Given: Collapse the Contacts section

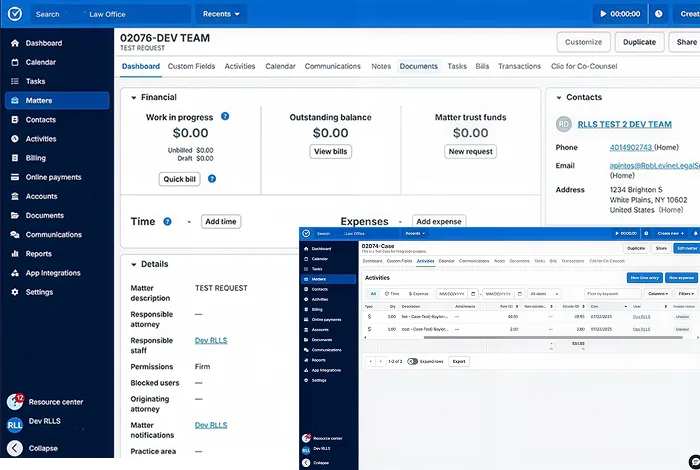Looking at the screenshot, I should pos(558,97).
